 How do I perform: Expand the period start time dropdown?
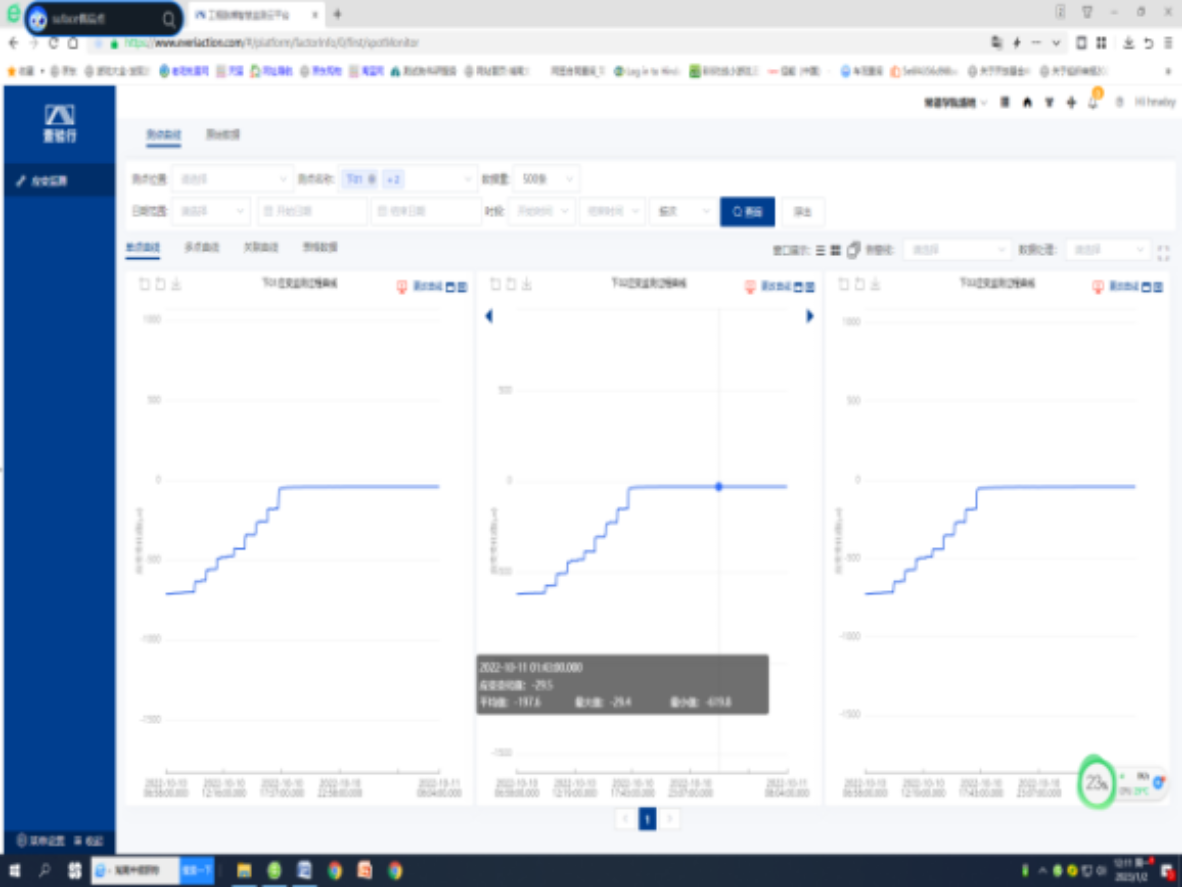tap(543, 211)
